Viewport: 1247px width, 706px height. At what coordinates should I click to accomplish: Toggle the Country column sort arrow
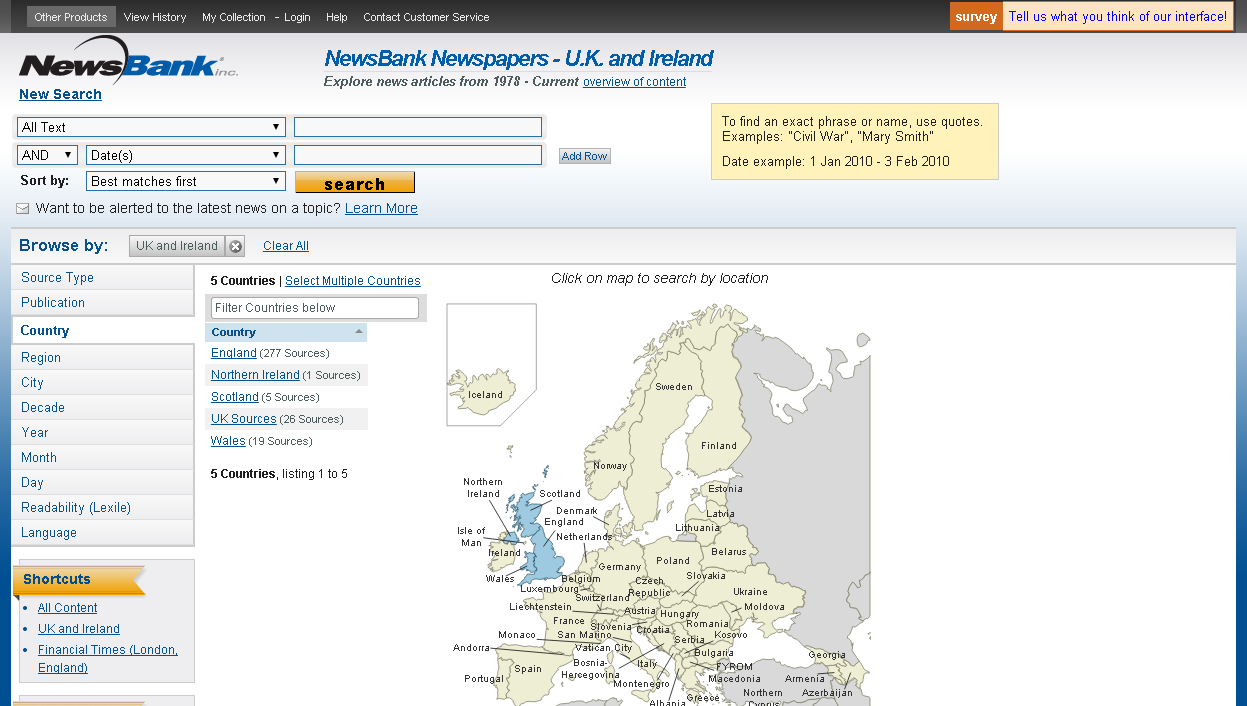(358, 331)
